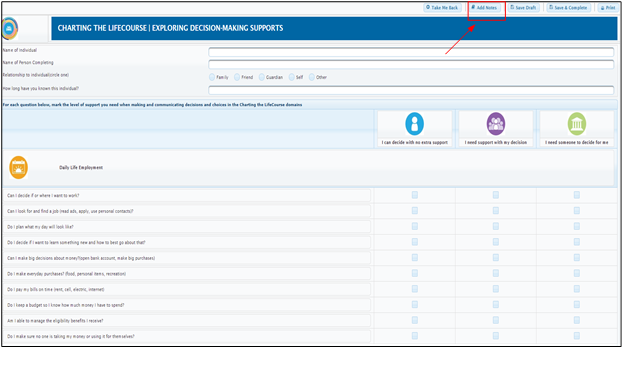624x366 pixels.
Task: Click the 'Can I decide if or where I want to work?' text
Action: (43, 195)
